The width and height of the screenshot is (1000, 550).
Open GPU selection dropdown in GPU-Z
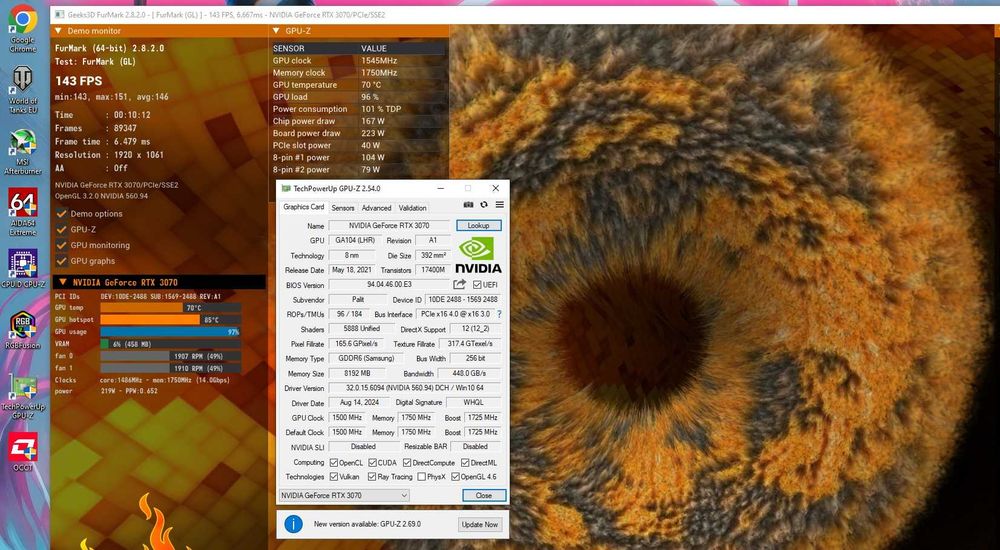tap(344, 496)
